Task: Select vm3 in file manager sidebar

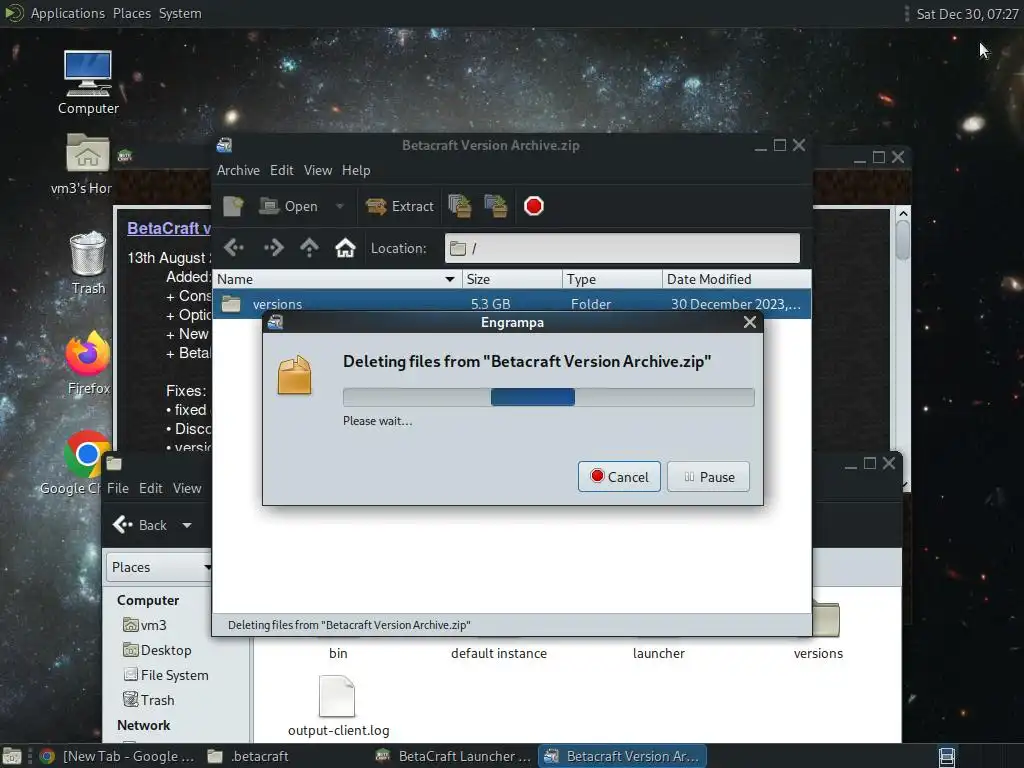Action: click(145, 625)
